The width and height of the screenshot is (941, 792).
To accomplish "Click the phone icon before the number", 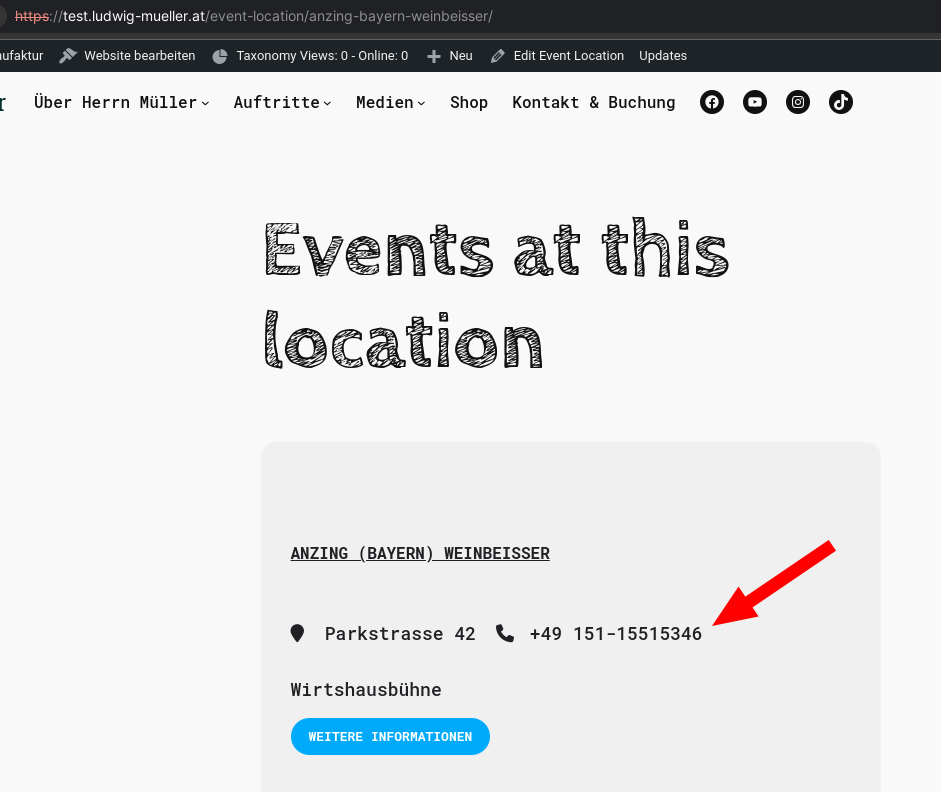I will pos(505,633).
